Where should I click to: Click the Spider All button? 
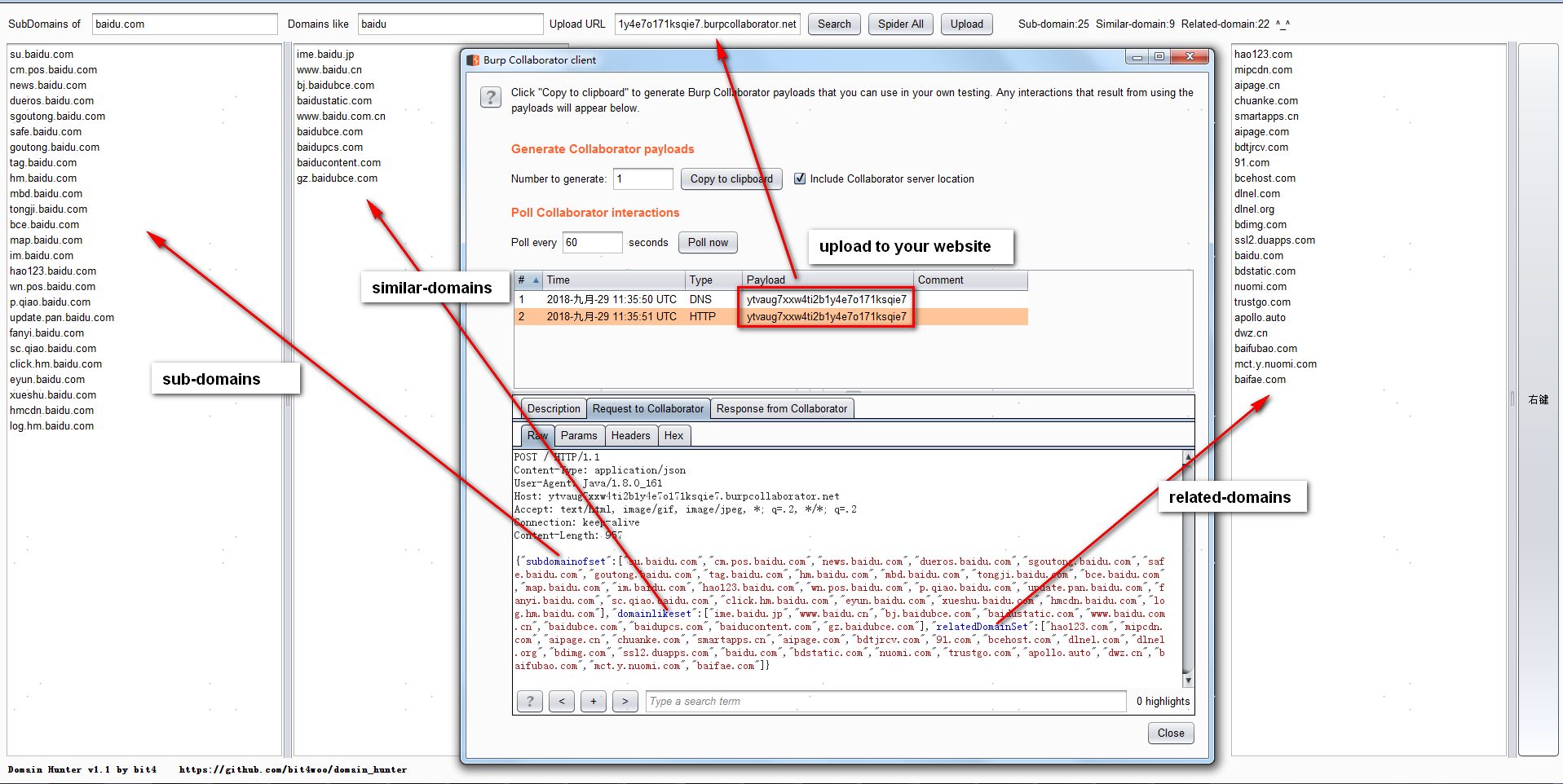tap(901, 24)
